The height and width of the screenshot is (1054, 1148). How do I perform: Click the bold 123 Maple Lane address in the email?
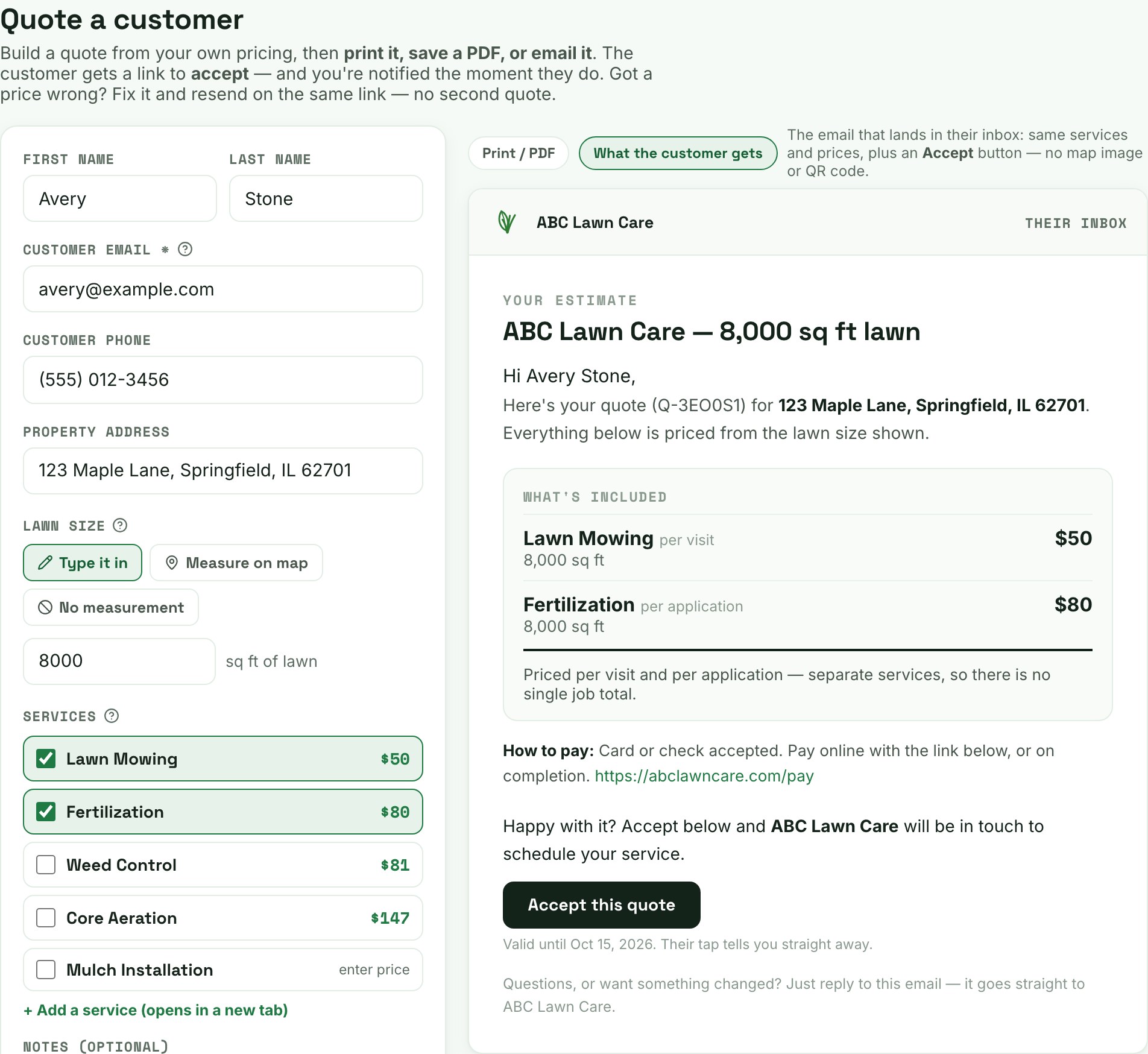[x=932, y=405]
